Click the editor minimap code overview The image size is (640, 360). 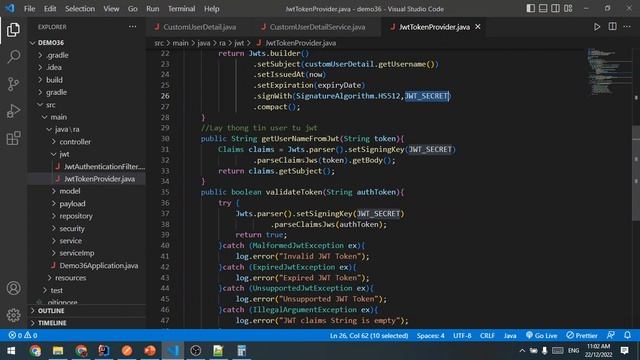pos(609,71)
